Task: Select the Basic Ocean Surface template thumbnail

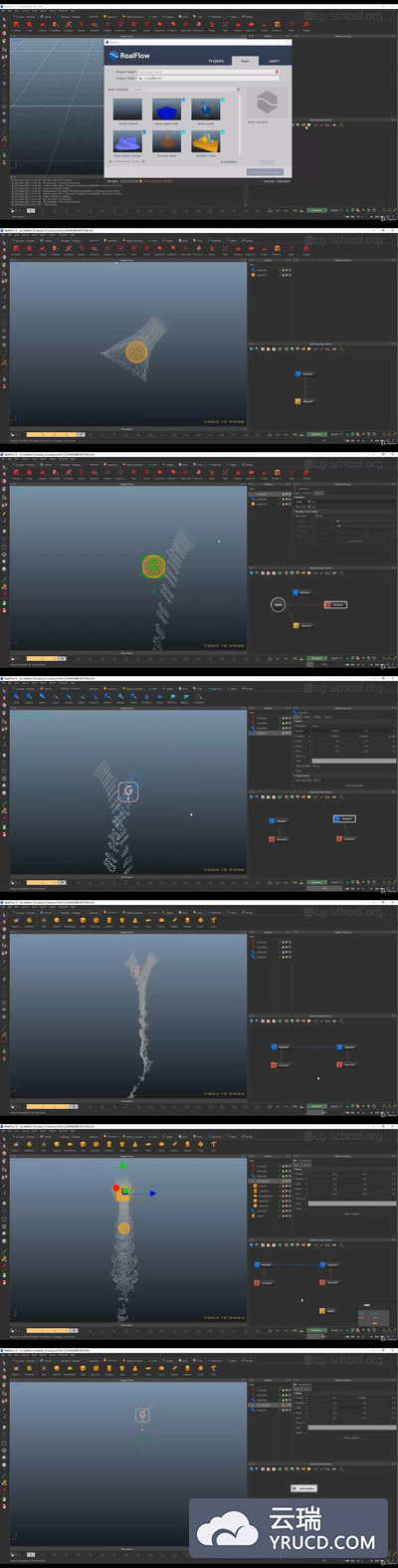Action: coord(128,142)
